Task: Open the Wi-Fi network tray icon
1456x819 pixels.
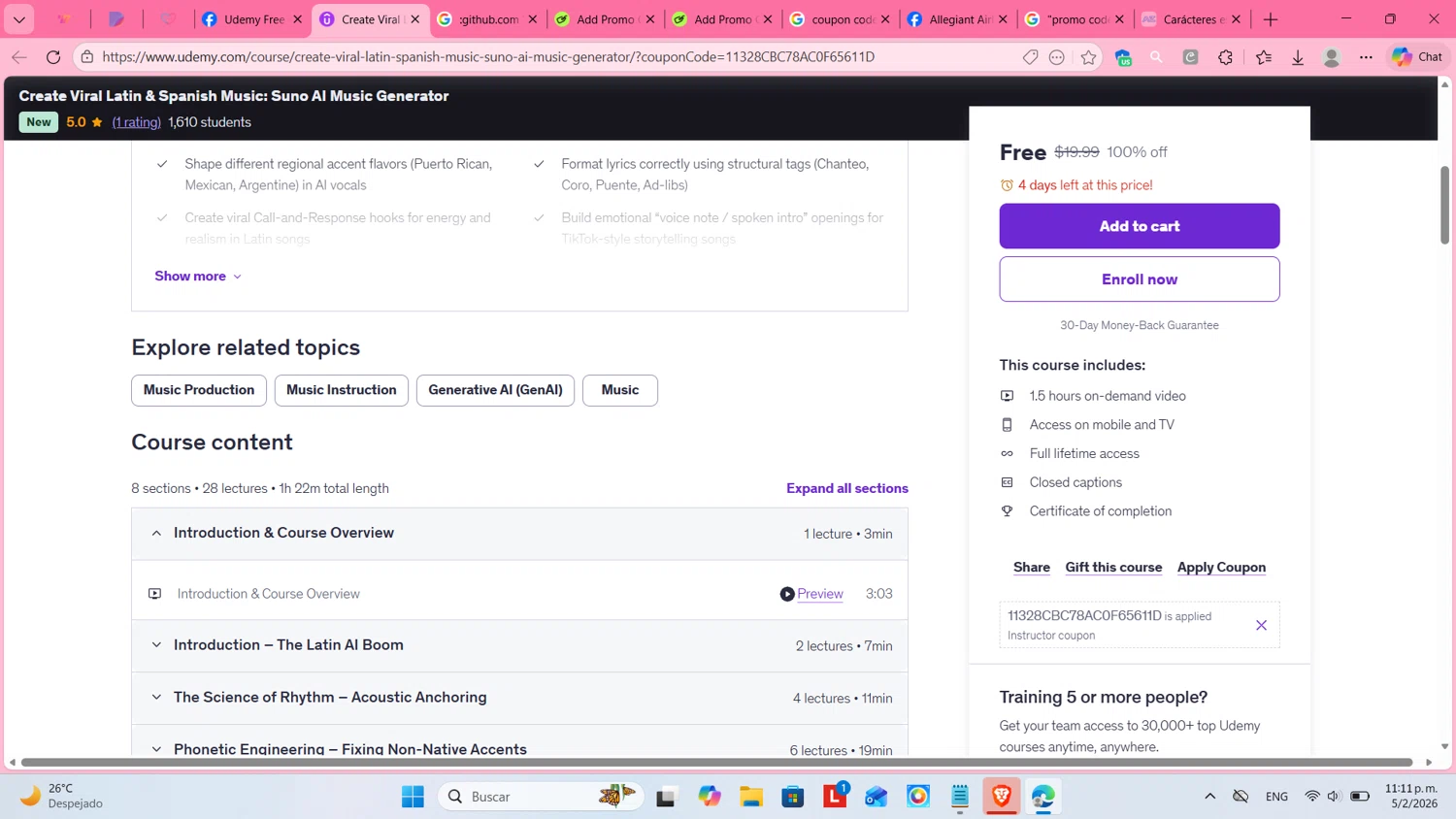Action: pyautogui.click(x=1312, y=797)
